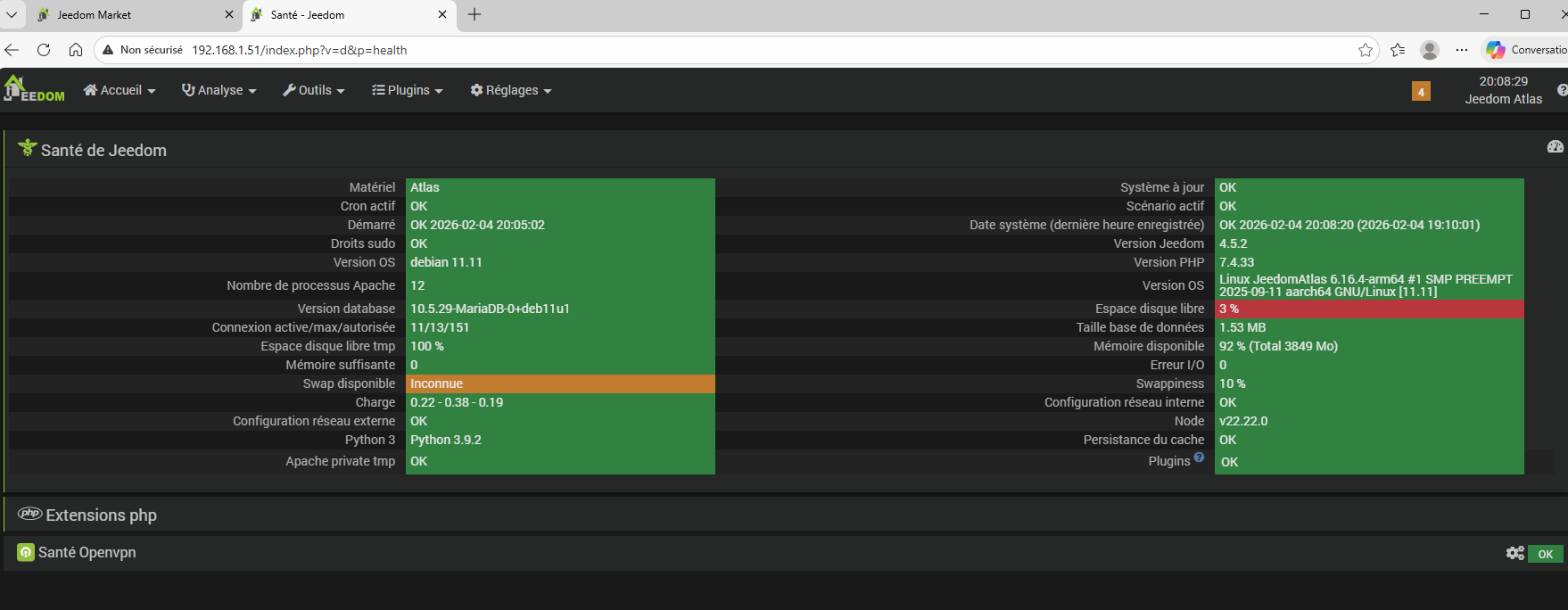Open the Outils menu
Screen dimensions: 1568x610
(314, 90)
